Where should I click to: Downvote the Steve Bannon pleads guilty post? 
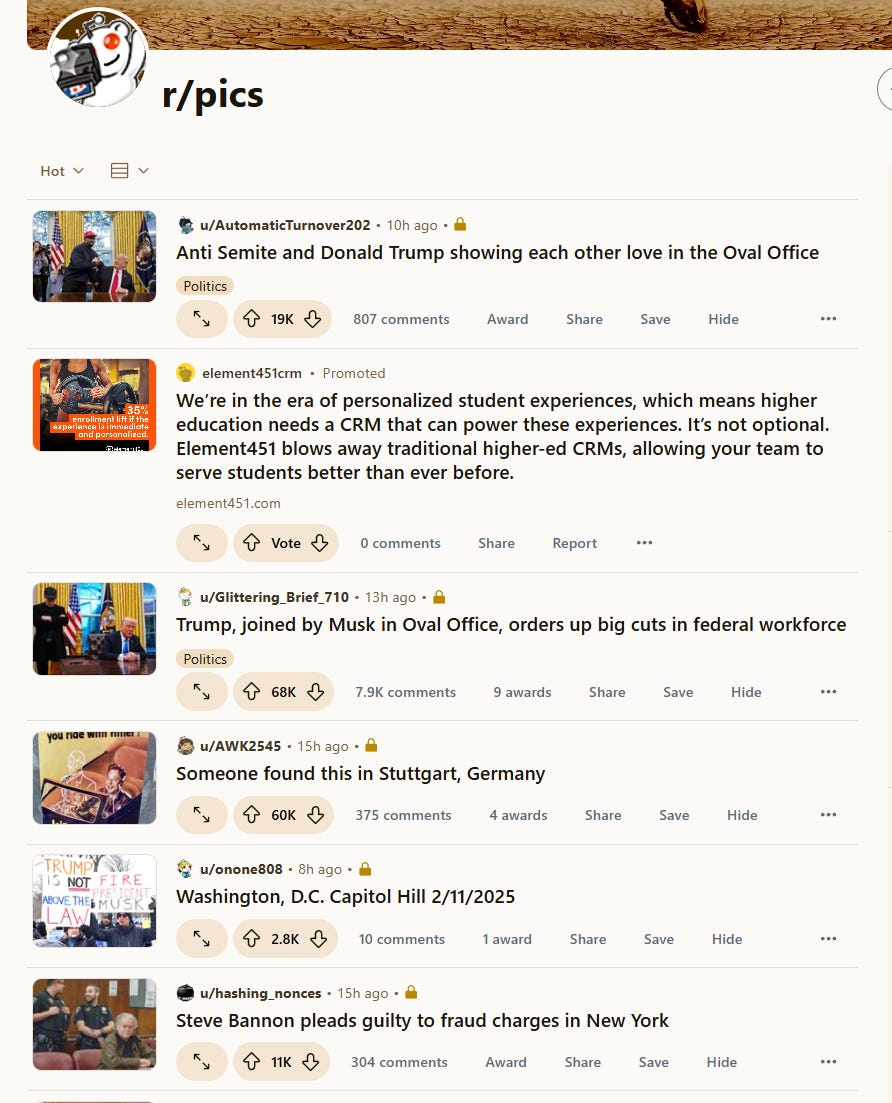[x=311, y=1061]
